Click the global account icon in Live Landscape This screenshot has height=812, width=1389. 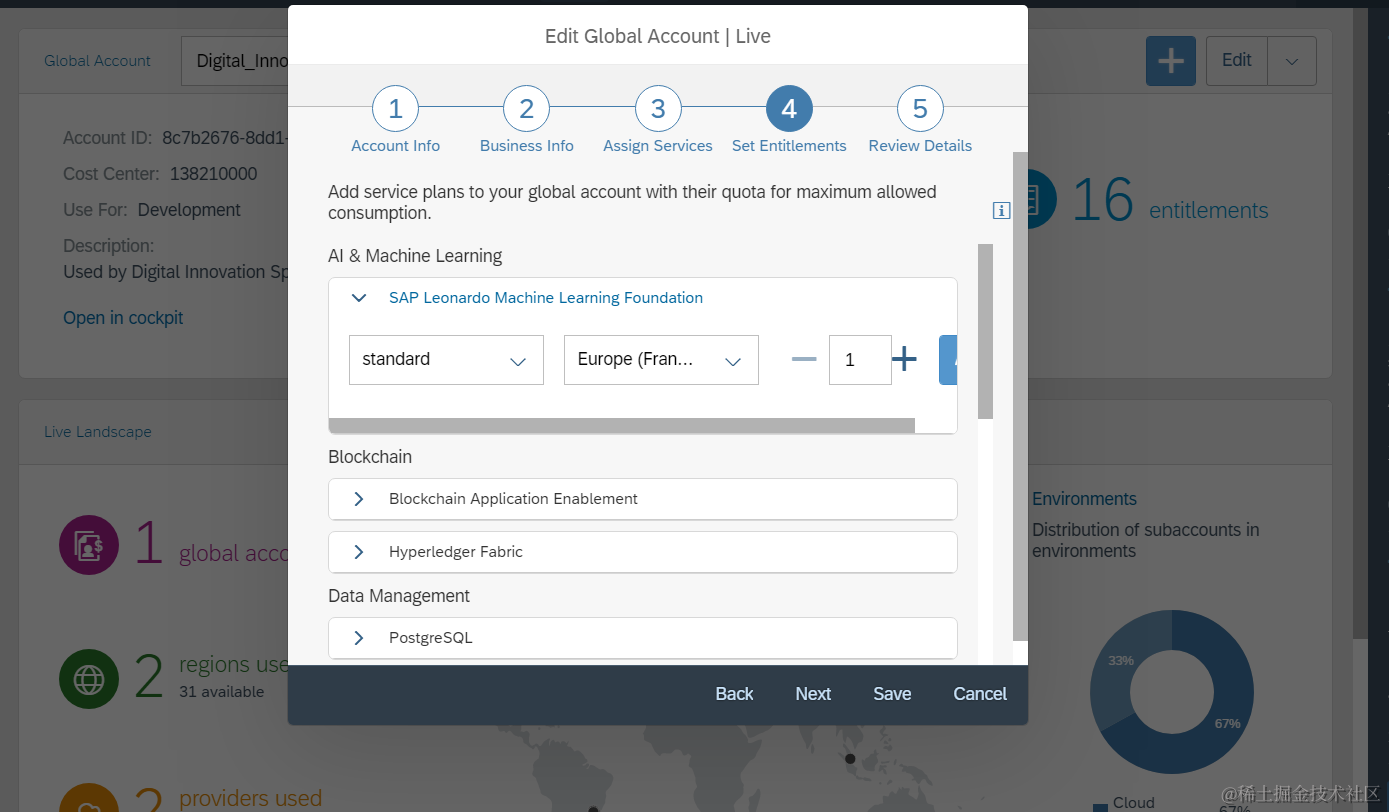89,546
